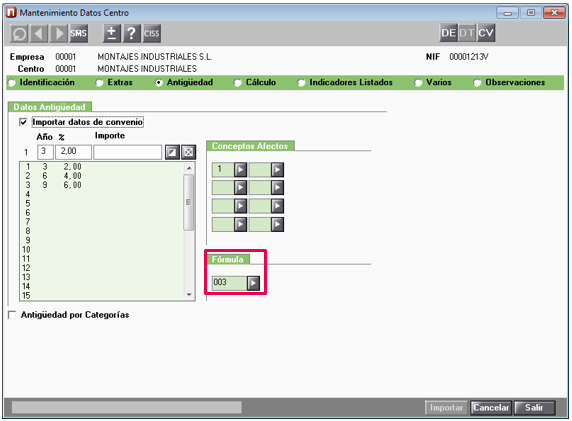Select list row 1 with 3 years 2,00
This screenshot has height=421, width=572.
(x=102, y=167)
